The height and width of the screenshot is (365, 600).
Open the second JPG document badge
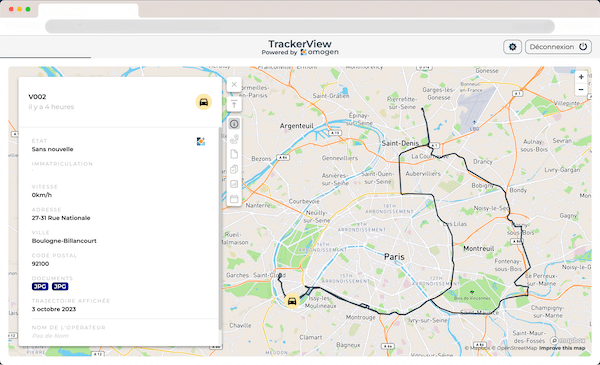(x=60, y=287)
